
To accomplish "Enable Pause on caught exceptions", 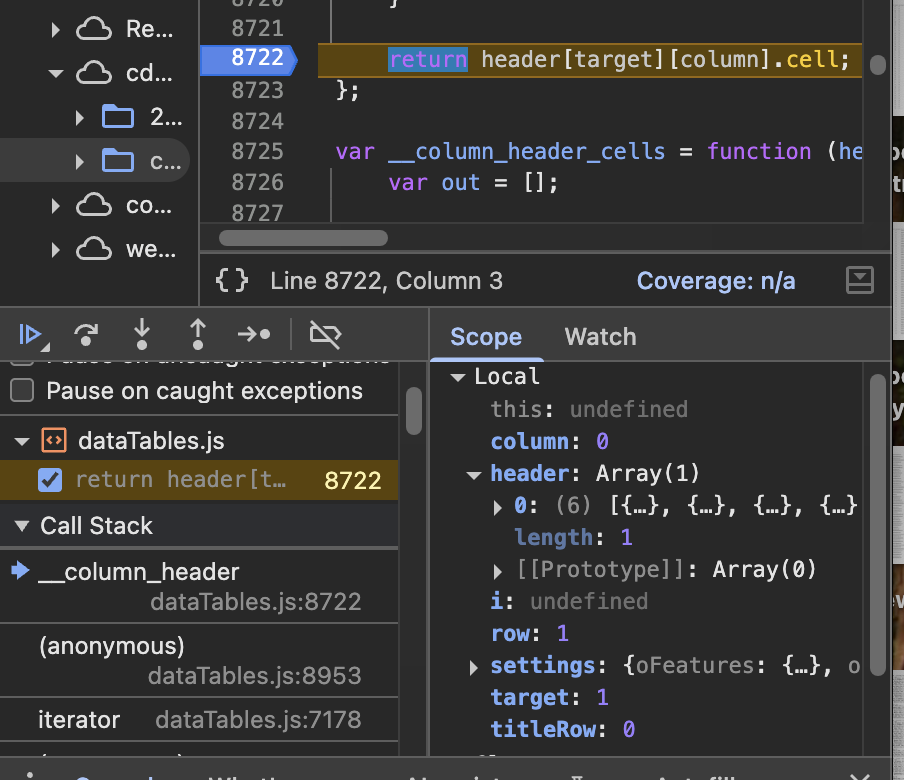I will coord(22,391).
